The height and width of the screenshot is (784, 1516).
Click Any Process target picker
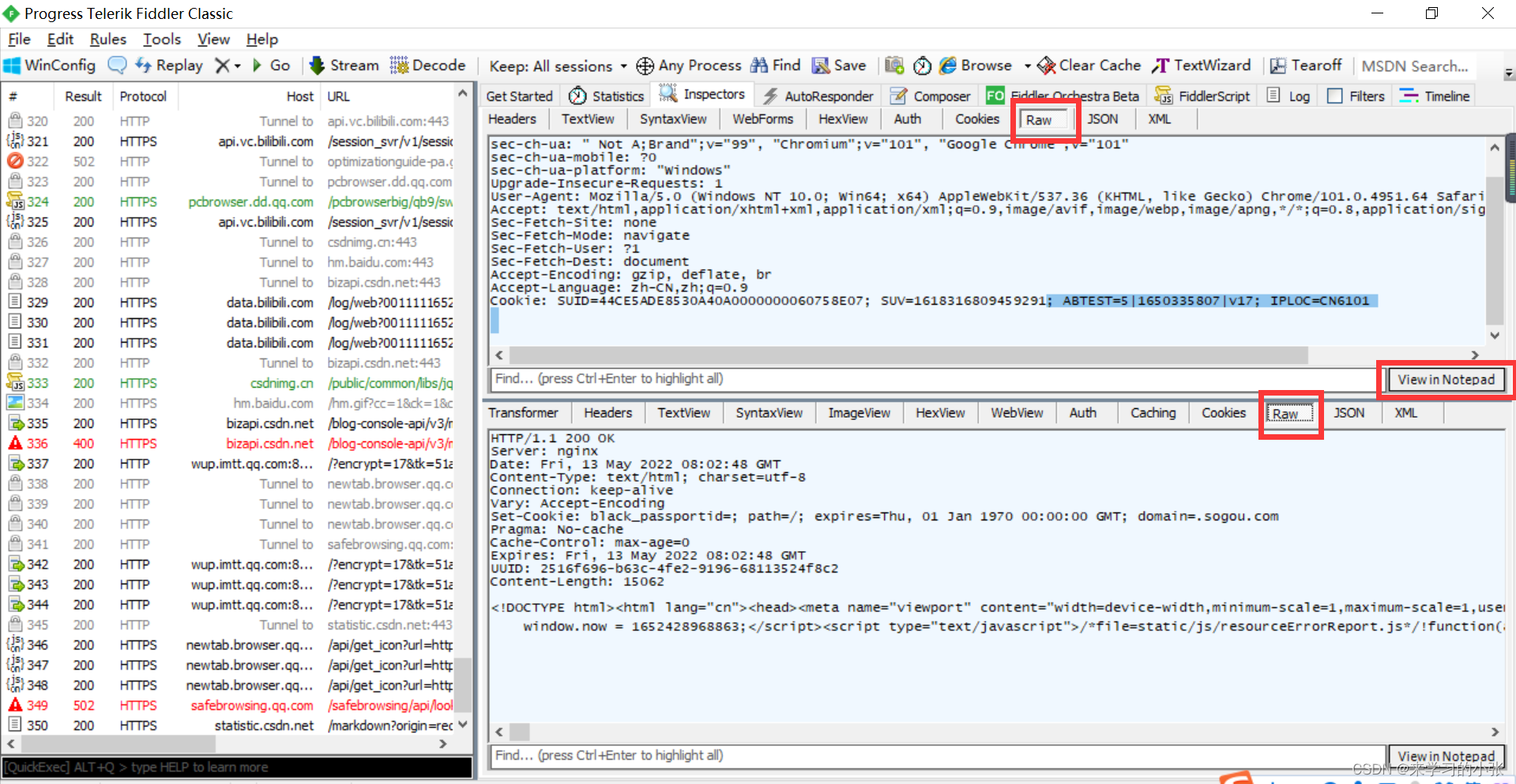(689, 66)
